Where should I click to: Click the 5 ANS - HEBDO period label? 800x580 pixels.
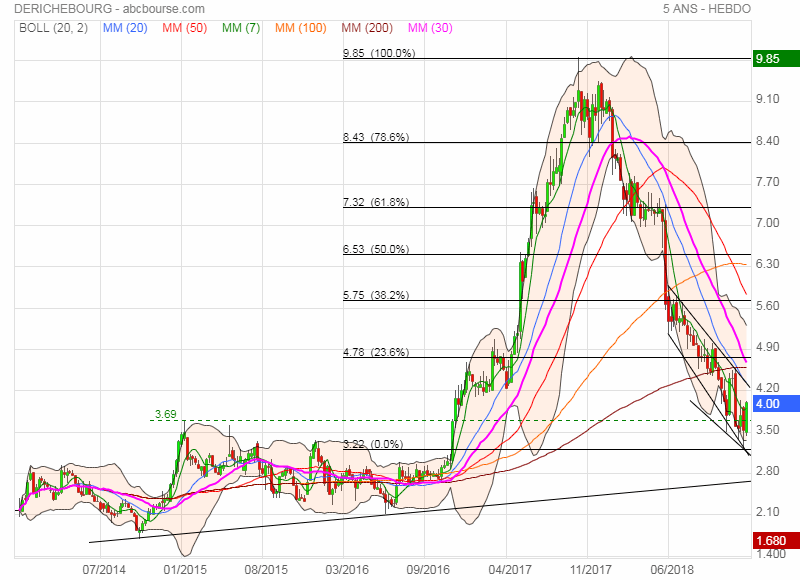coord(707,9)
